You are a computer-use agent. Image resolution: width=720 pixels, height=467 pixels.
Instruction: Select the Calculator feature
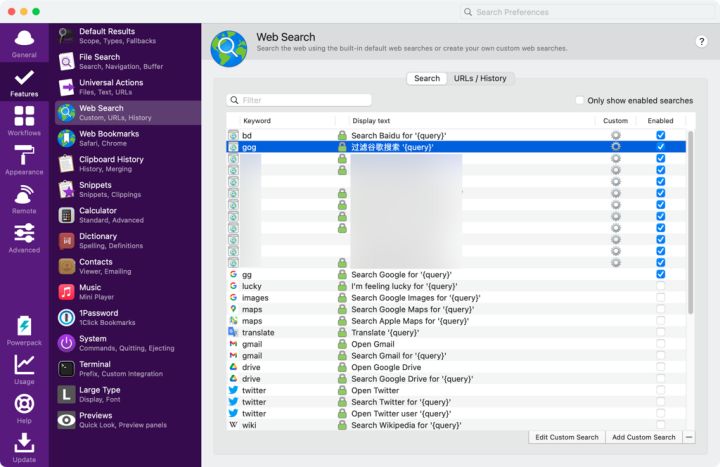128,215
